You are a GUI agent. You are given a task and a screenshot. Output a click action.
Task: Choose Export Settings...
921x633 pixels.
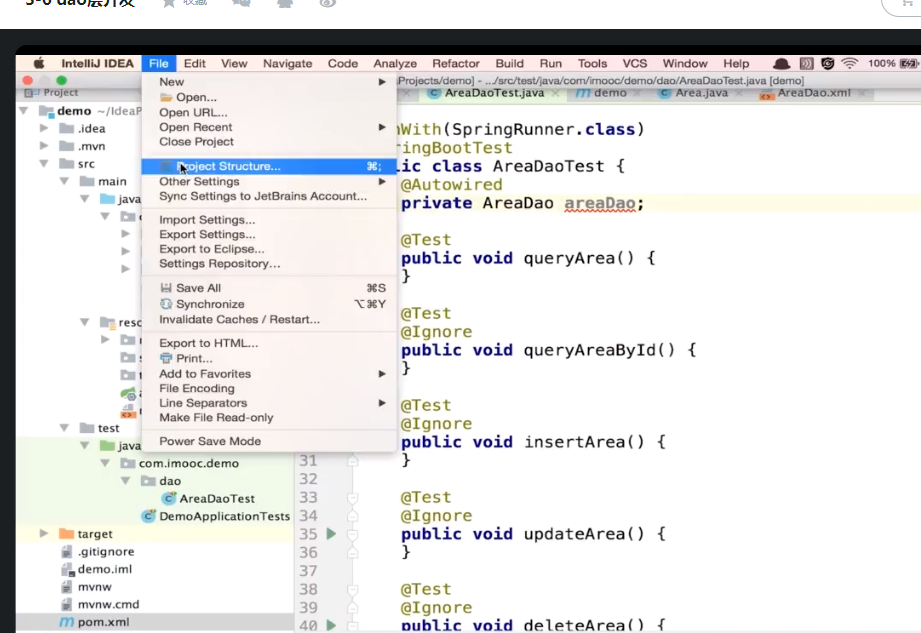[x=269, y=234]
